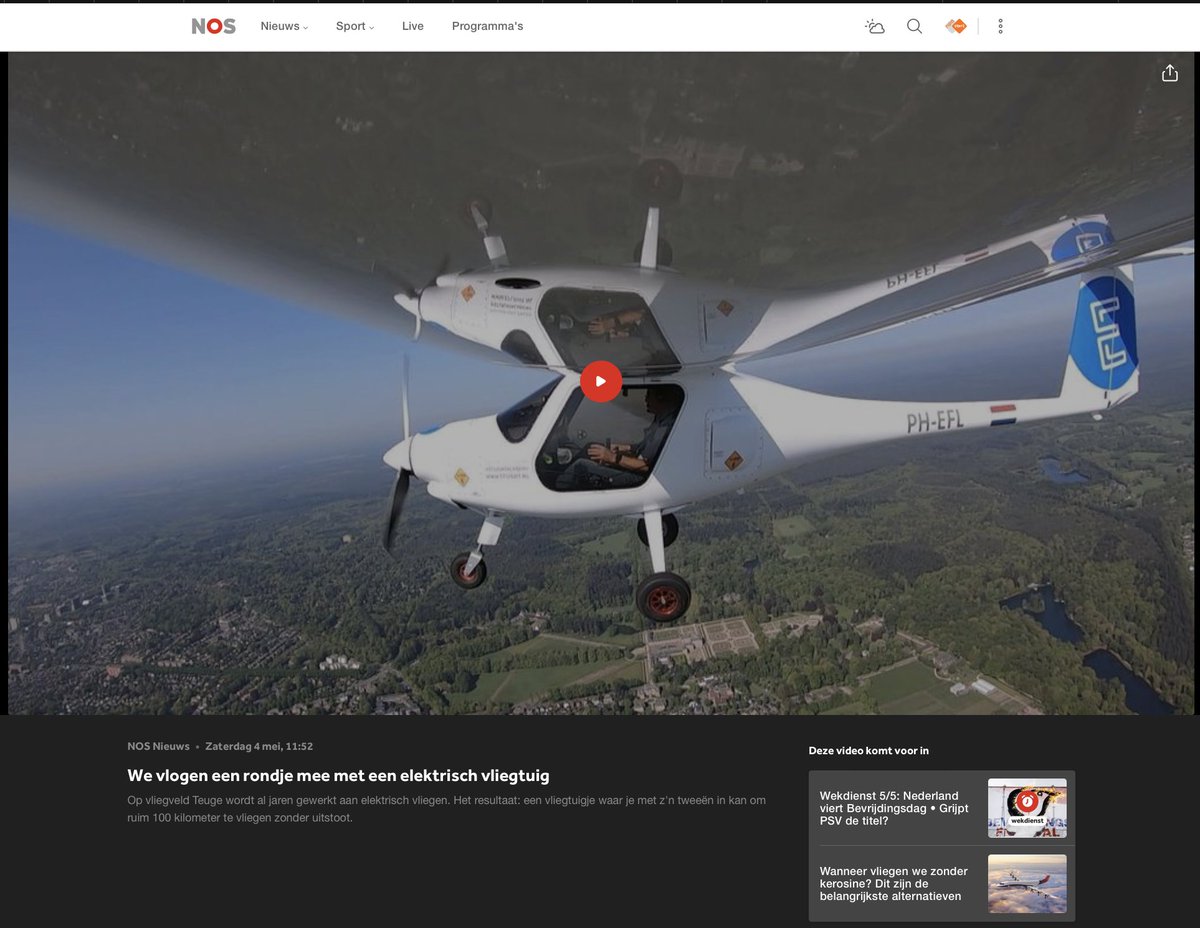Open search with the magnifier icon
Viewport: 1200px width, 928px height.
tap(914, 27)
